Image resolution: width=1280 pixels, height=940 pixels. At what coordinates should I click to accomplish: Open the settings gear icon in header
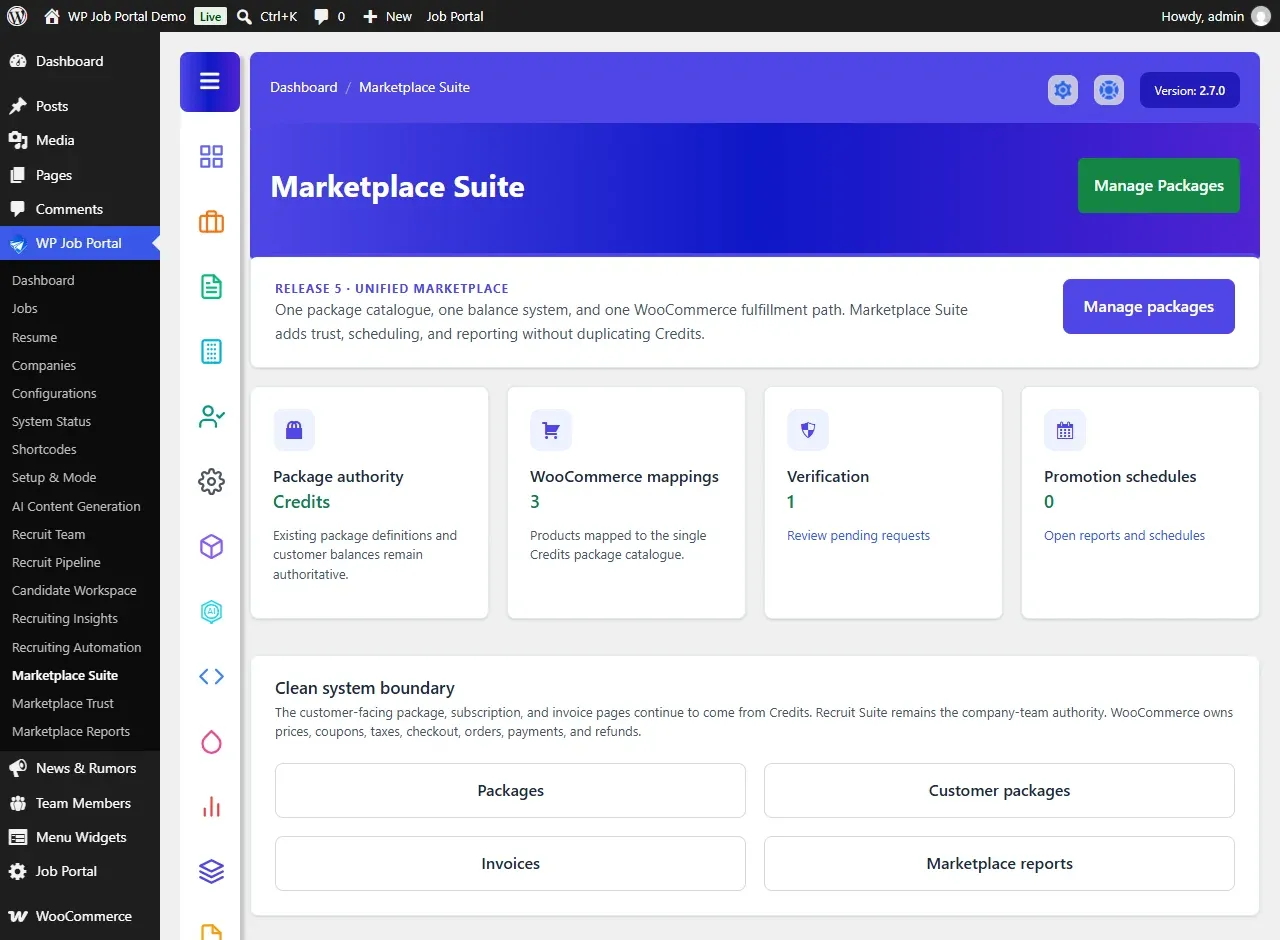click(1063, 90)
